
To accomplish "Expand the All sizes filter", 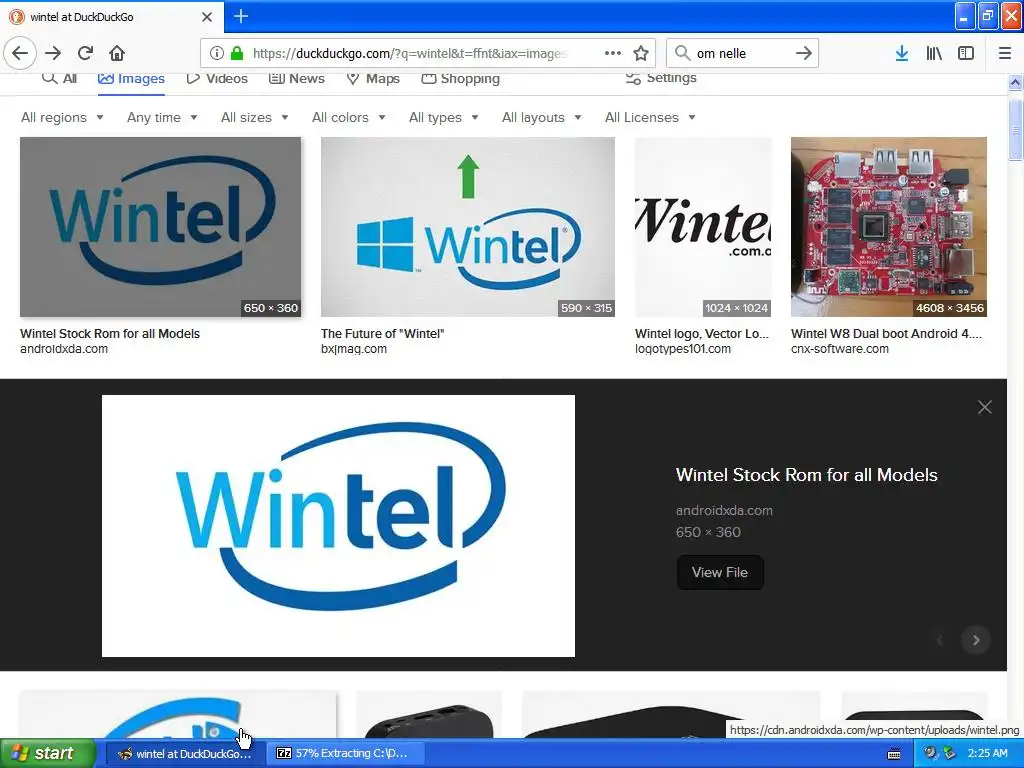I will click(x=255, y=118).
